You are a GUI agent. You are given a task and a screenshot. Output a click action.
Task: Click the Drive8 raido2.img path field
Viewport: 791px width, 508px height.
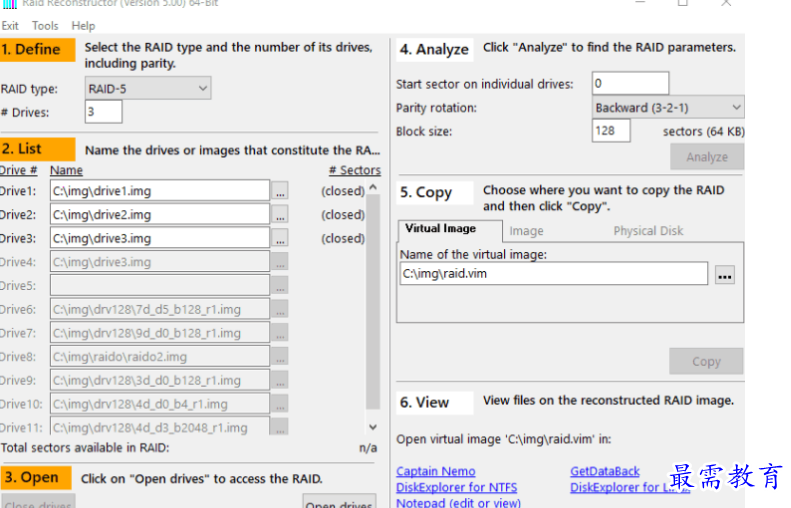(160, 357)
